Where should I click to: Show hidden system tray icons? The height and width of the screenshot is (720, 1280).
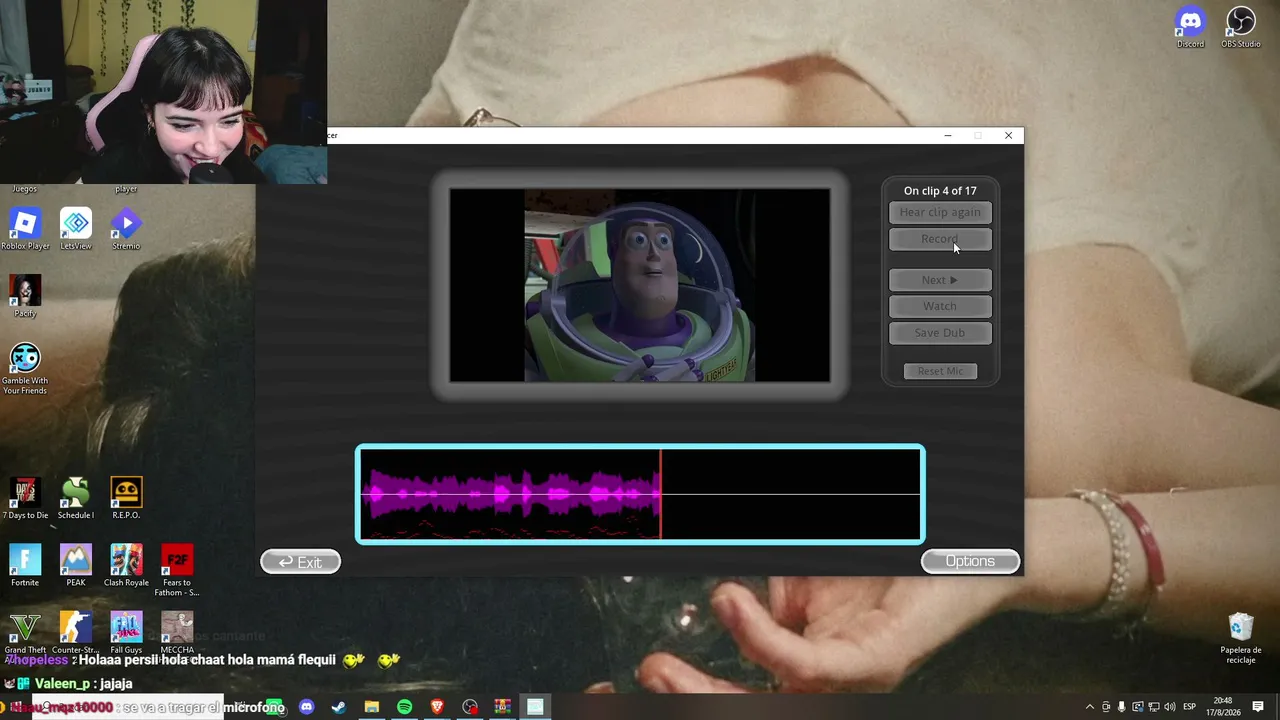coord(1089,707)
